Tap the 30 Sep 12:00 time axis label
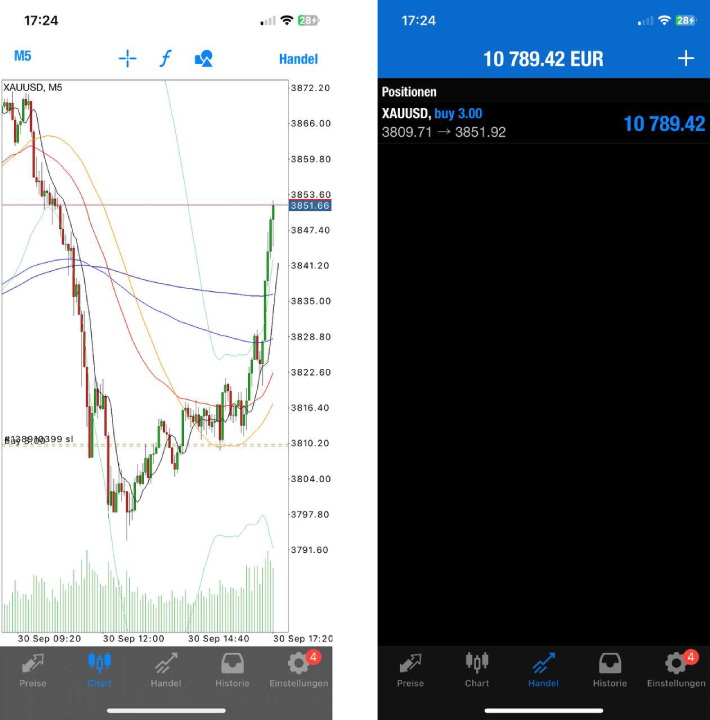This screenshot has height=720, width=710. pos(133,639)
